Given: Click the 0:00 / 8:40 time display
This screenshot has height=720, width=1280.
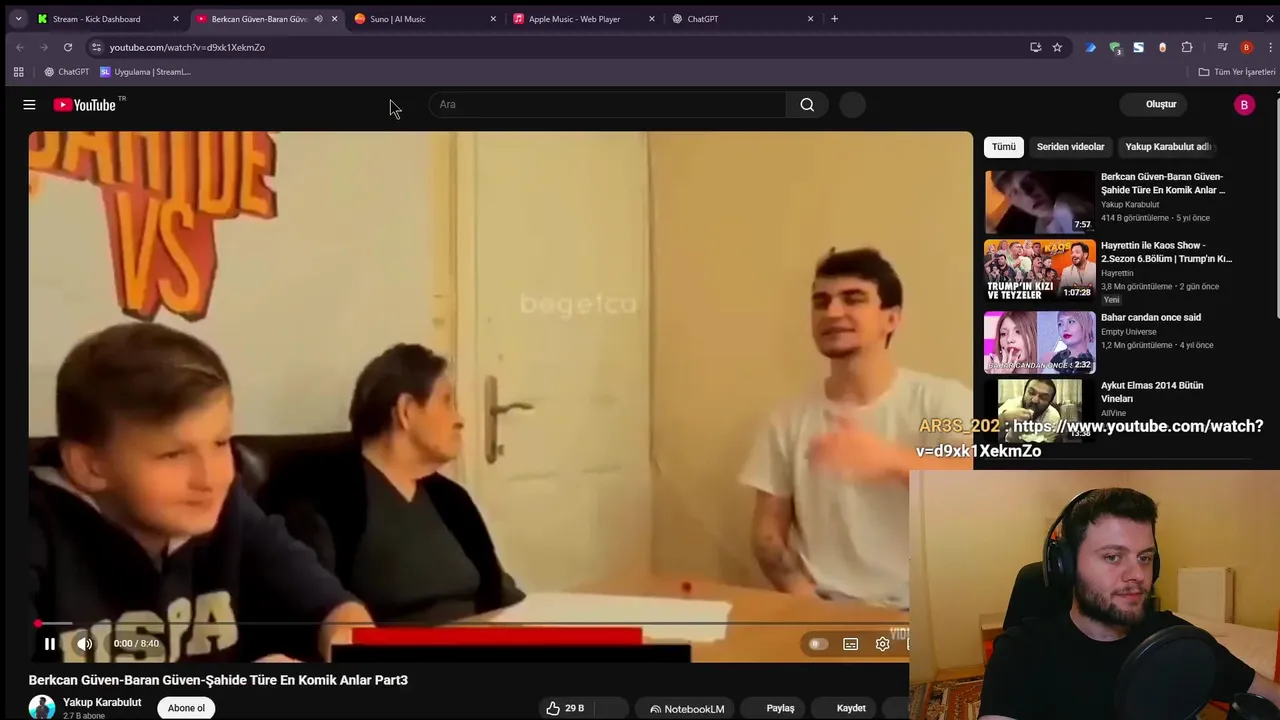Looking at the screenshot, I should click(x=136, y=644).
